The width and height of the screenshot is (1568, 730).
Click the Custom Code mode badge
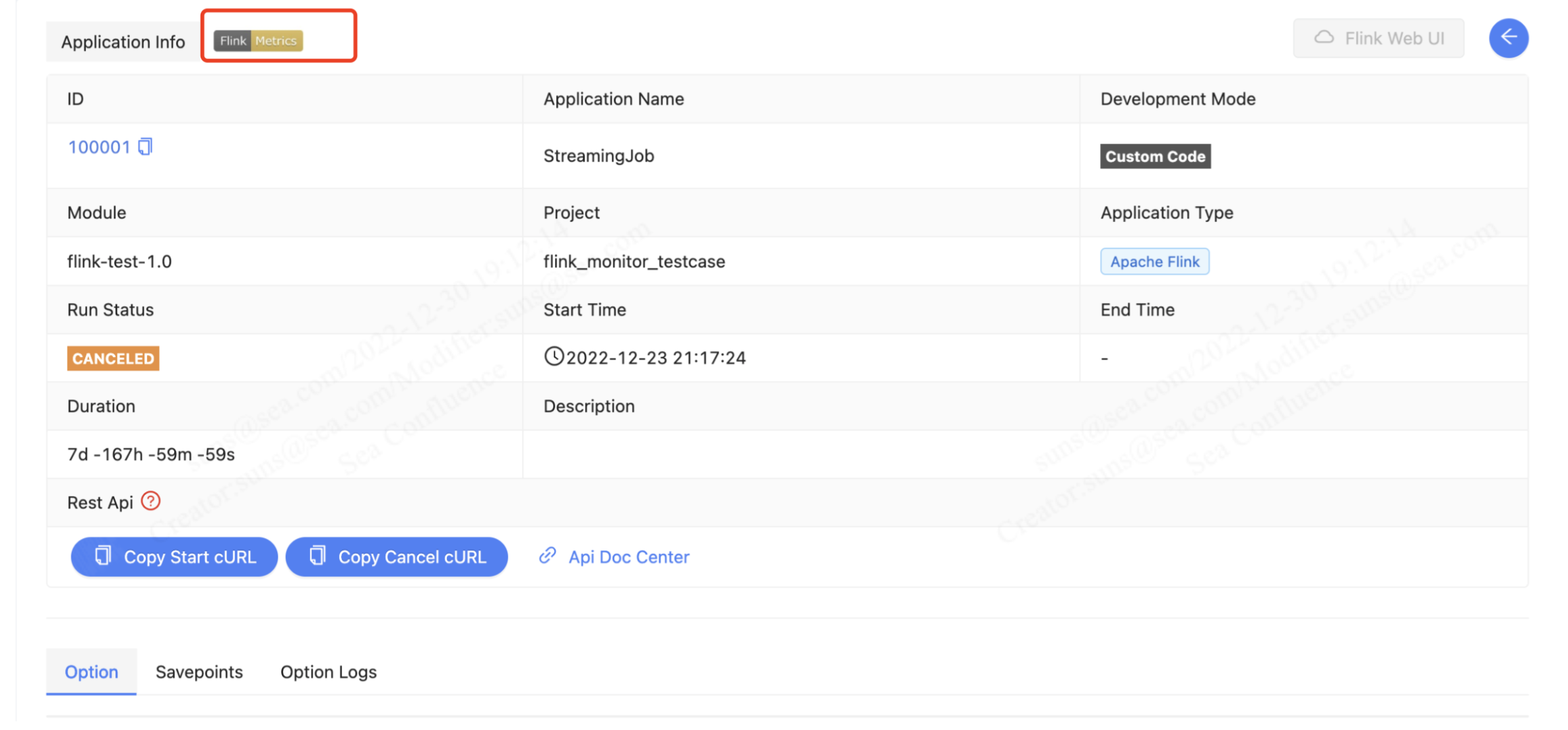click(1155, 156)
